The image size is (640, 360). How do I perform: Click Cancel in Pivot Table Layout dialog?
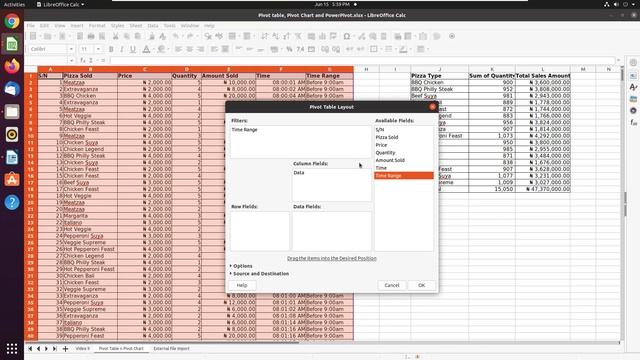pyautogui.click(x=392, y=285)
